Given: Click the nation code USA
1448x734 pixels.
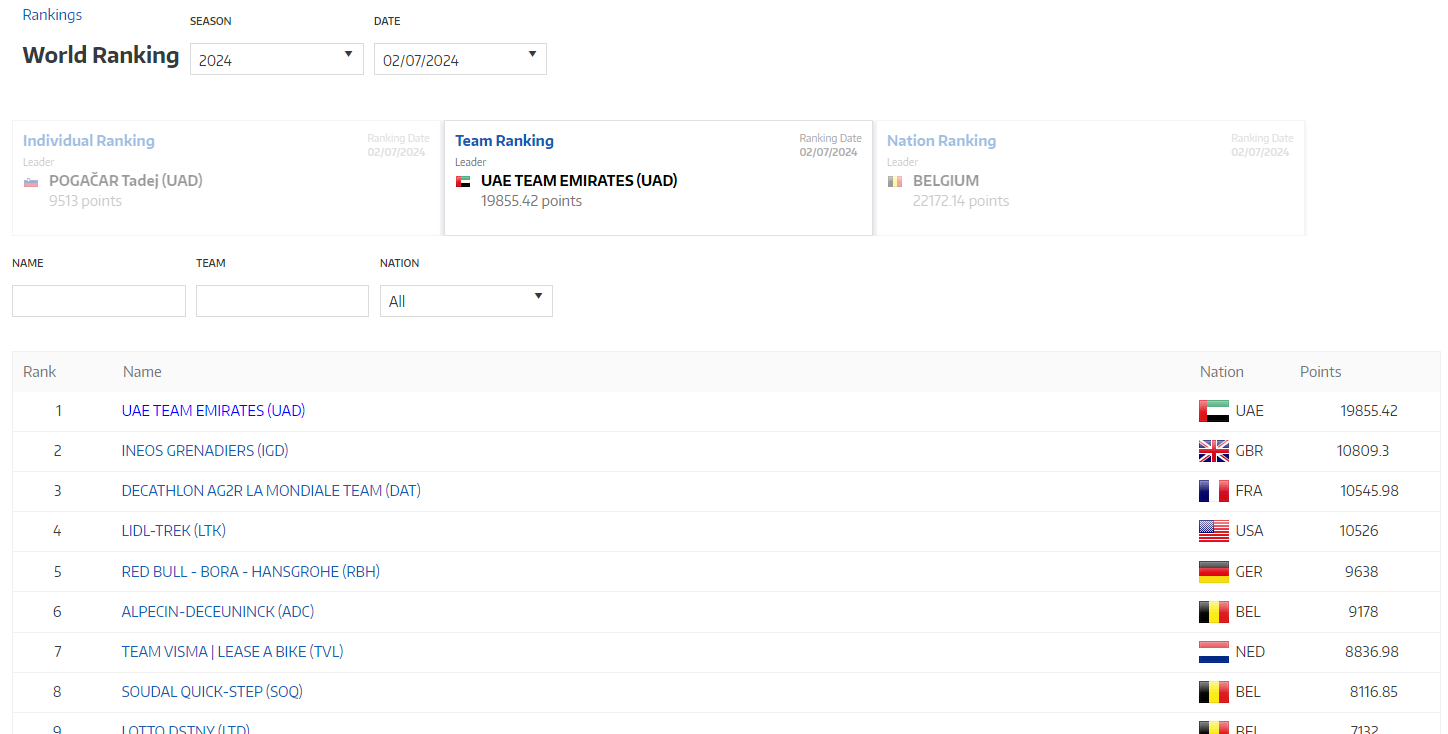Looking at the screenshot, I should click(x=1250, y=531).
